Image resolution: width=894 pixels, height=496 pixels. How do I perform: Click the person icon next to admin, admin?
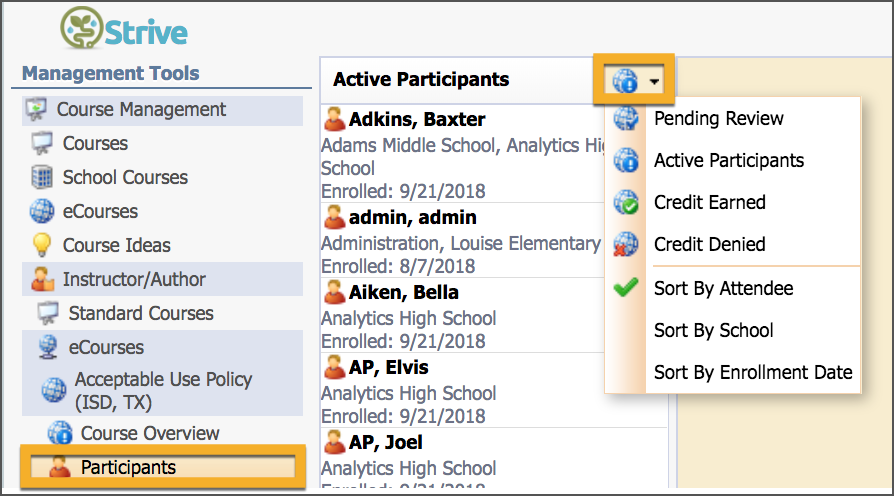[334, 217]
